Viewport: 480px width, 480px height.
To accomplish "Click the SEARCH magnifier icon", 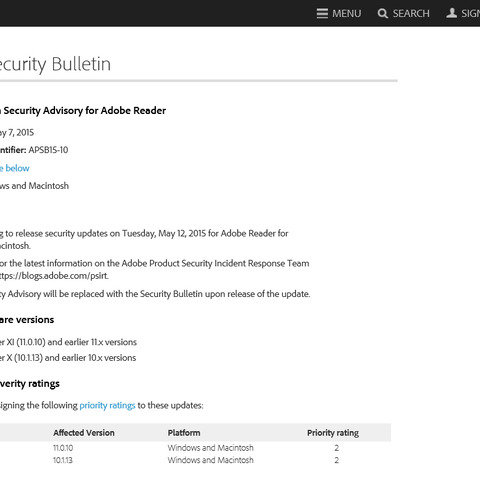I will 383,13.
